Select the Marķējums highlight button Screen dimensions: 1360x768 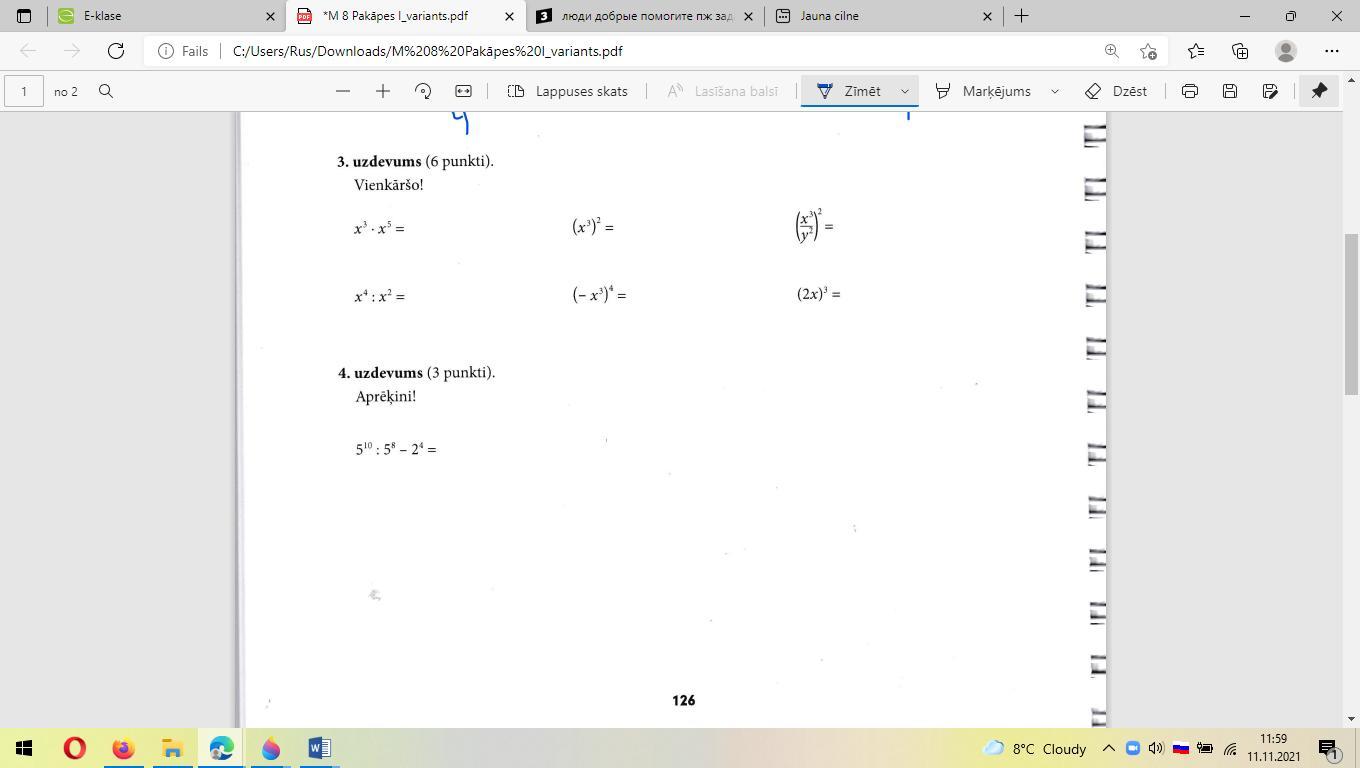(983, 91)
